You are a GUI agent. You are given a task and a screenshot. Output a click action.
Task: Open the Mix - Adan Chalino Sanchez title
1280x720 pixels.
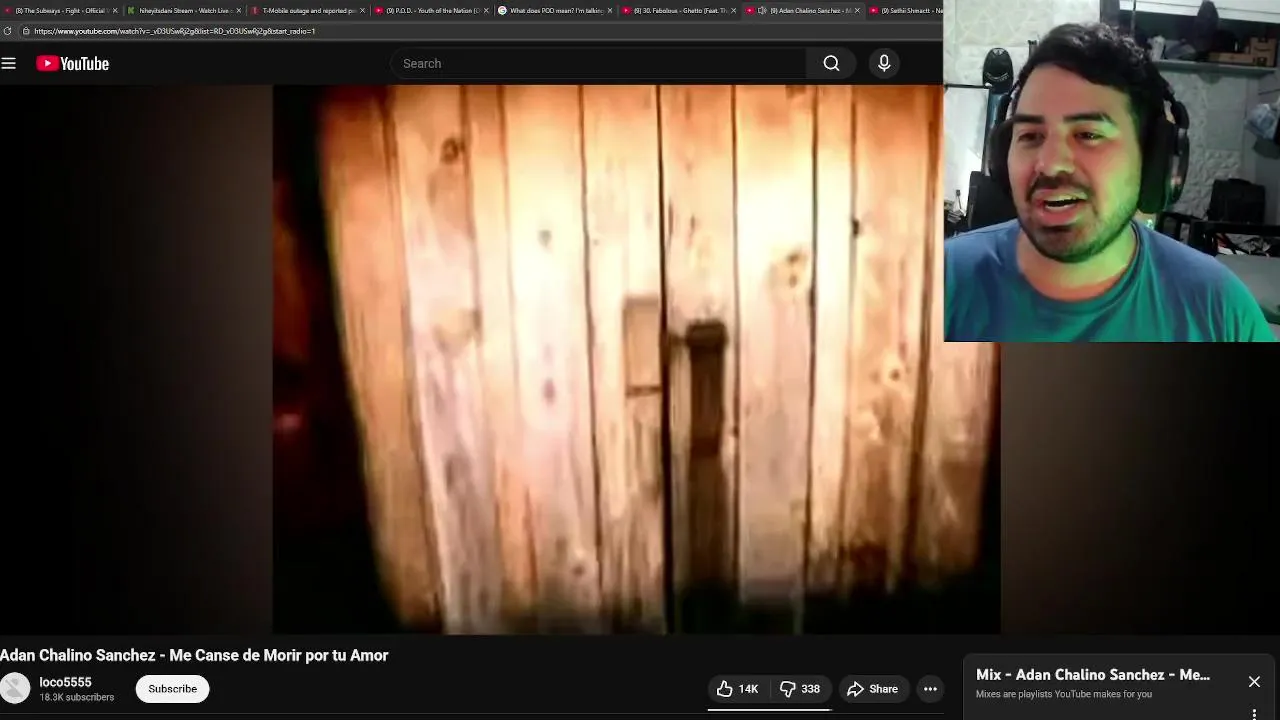(1092, 675)
